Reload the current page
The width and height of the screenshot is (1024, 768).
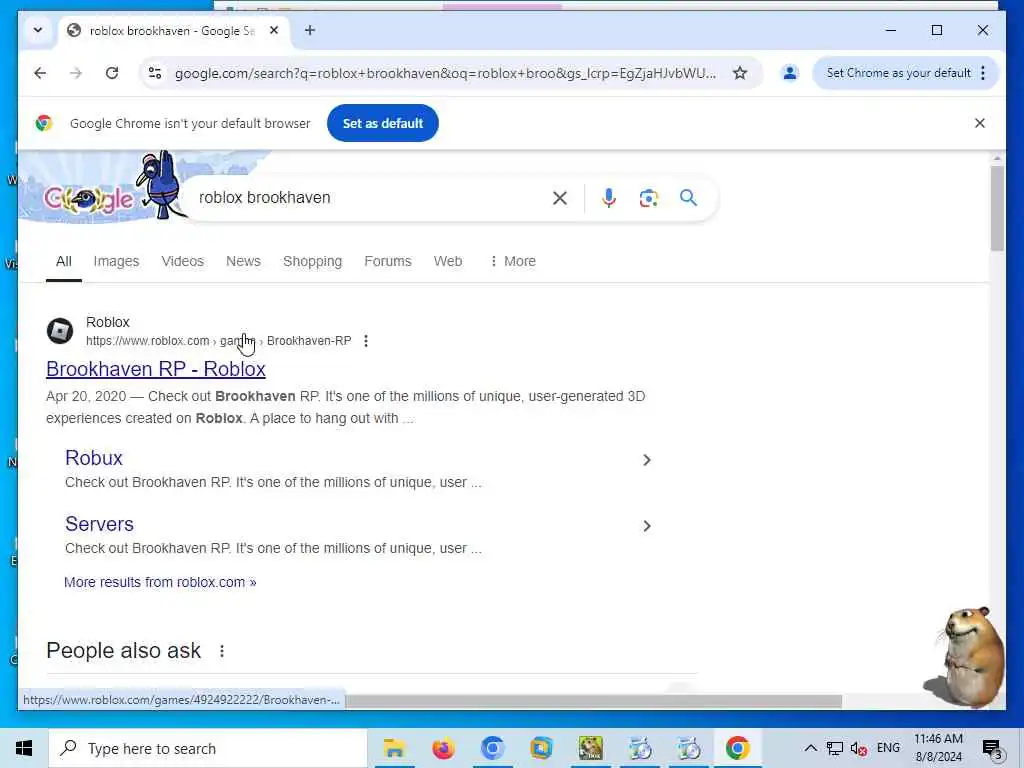[112, 73]
